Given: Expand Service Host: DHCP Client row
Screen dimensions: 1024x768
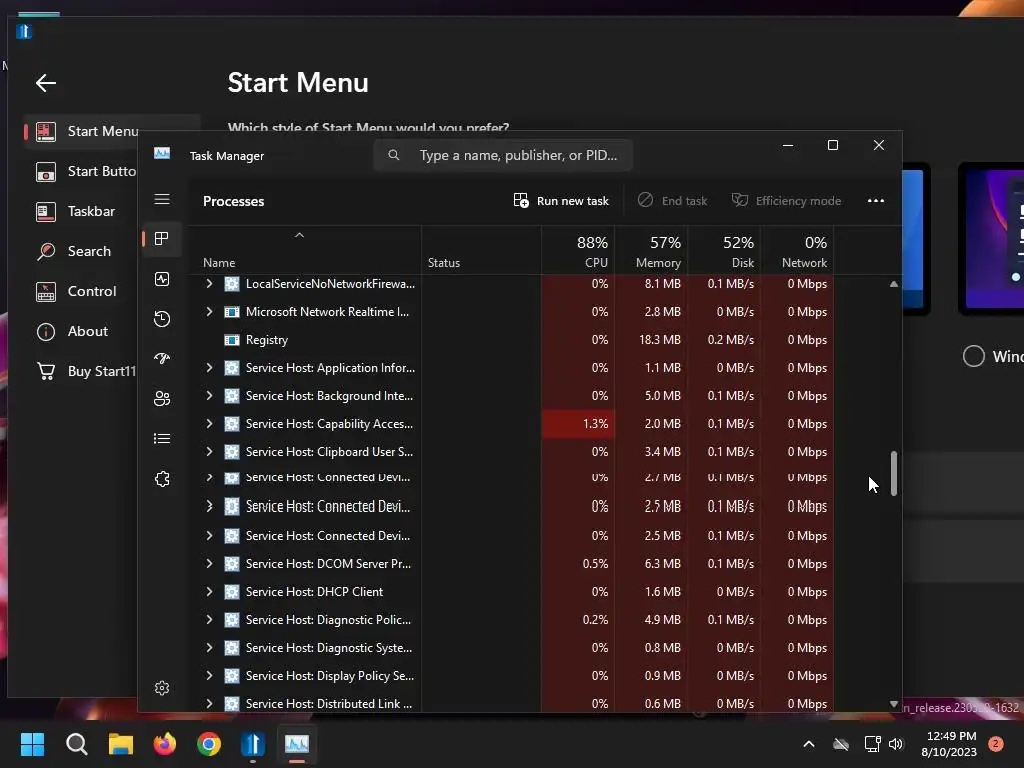Looking at the screenshot, I should tap(209, 592).
